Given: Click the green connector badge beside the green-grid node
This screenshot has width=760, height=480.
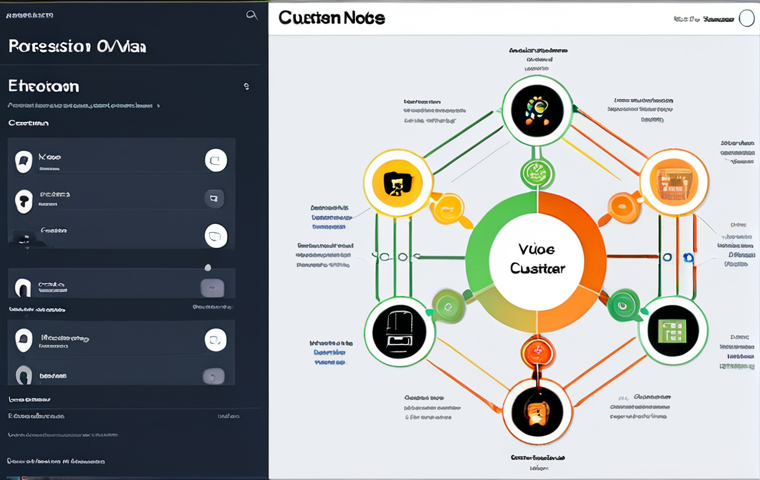Looking at the screenshot, I should 623,305.
